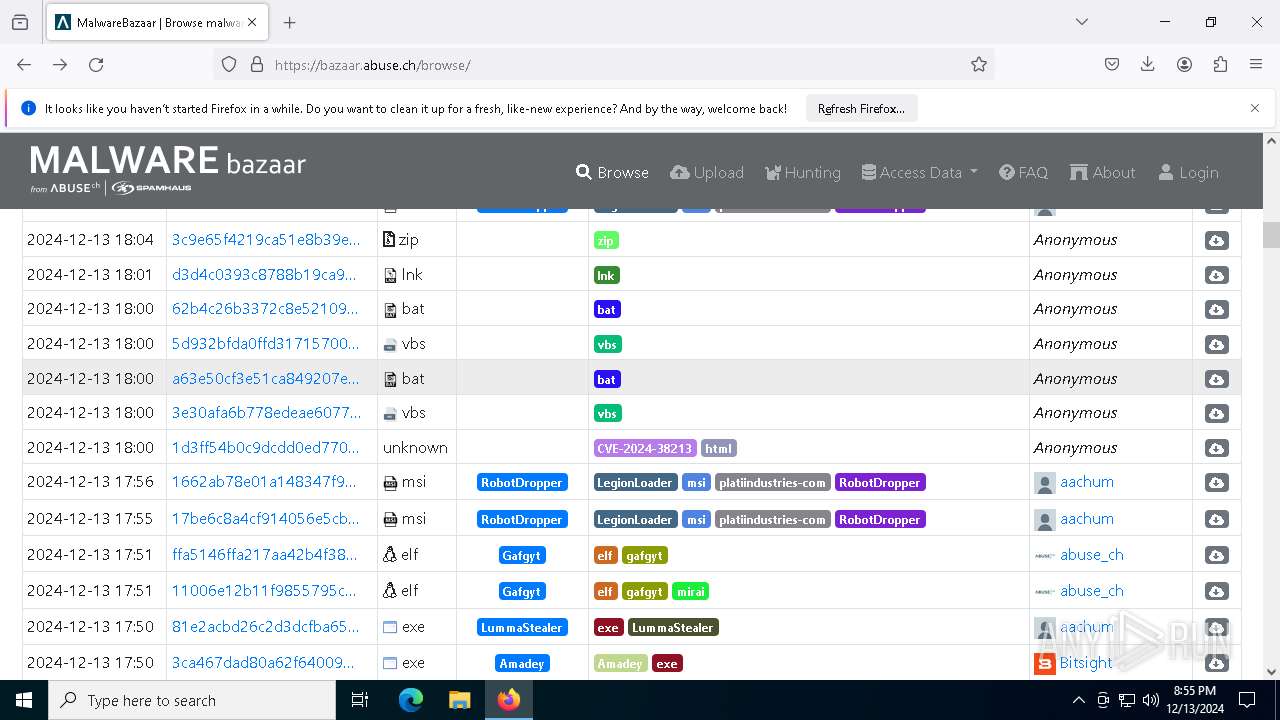Open the Login page
The width and height of the screenshot is (1280, 720).
[1188, 172]
